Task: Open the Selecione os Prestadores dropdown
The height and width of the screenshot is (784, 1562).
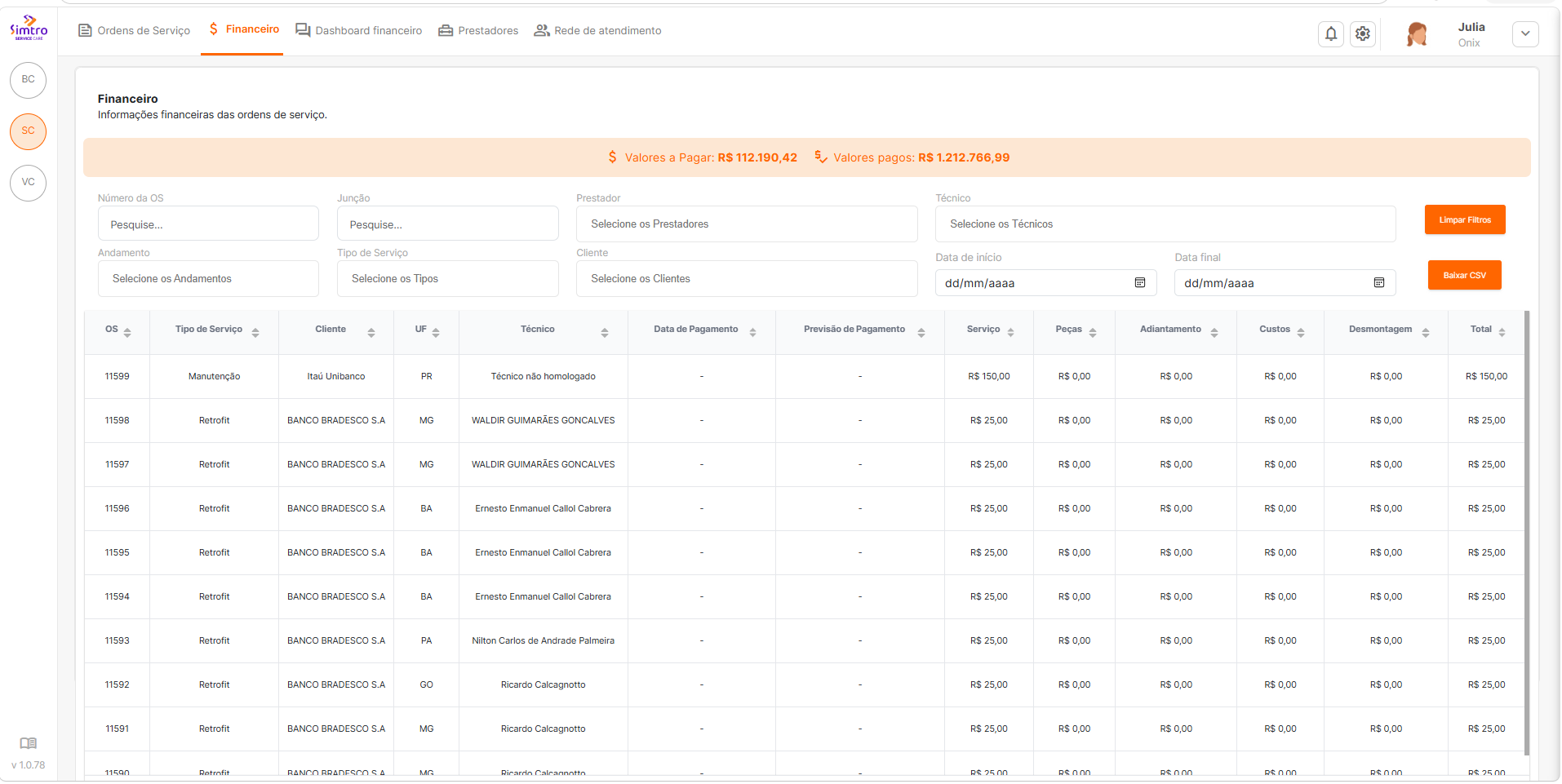Action: point(747,224)
